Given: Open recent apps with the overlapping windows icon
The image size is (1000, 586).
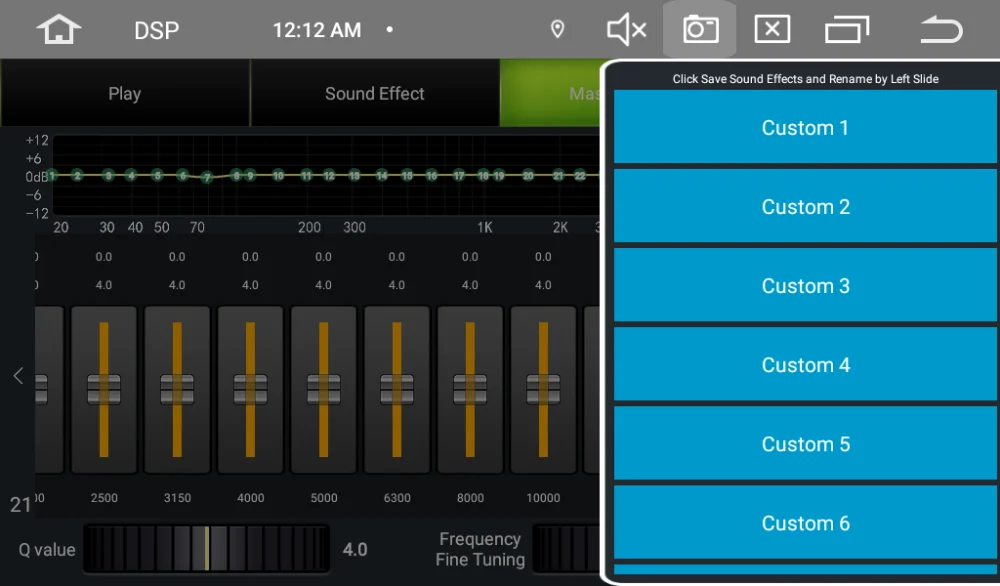Looking at the screenshot, I should (x=846, y=29).
